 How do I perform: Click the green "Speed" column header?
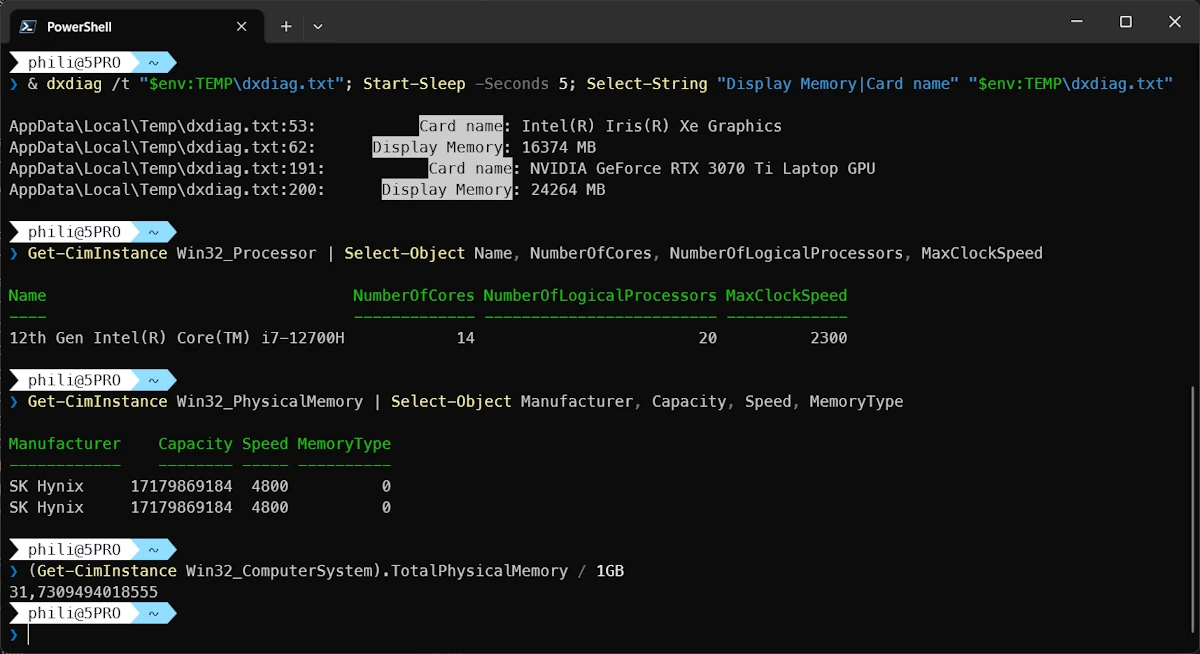pos(265,443)
